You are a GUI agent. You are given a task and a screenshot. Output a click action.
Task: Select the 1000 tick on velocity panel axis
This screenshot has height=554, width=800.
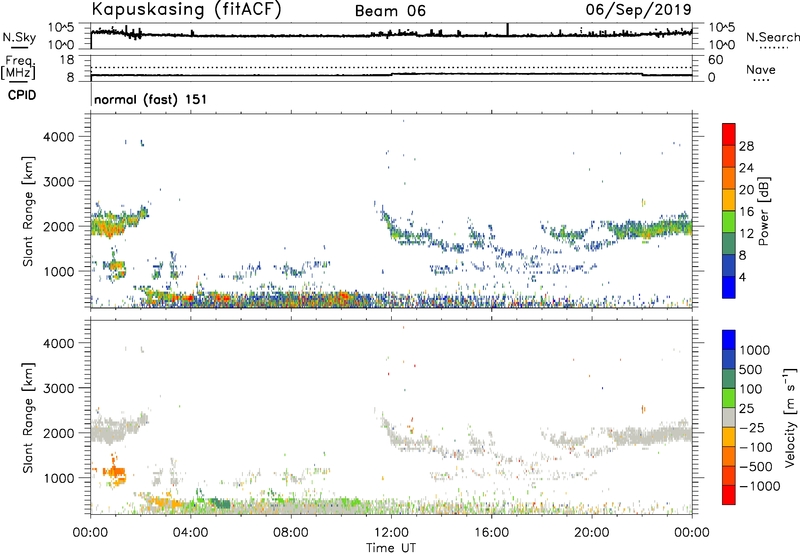click(x=59, y=478)
